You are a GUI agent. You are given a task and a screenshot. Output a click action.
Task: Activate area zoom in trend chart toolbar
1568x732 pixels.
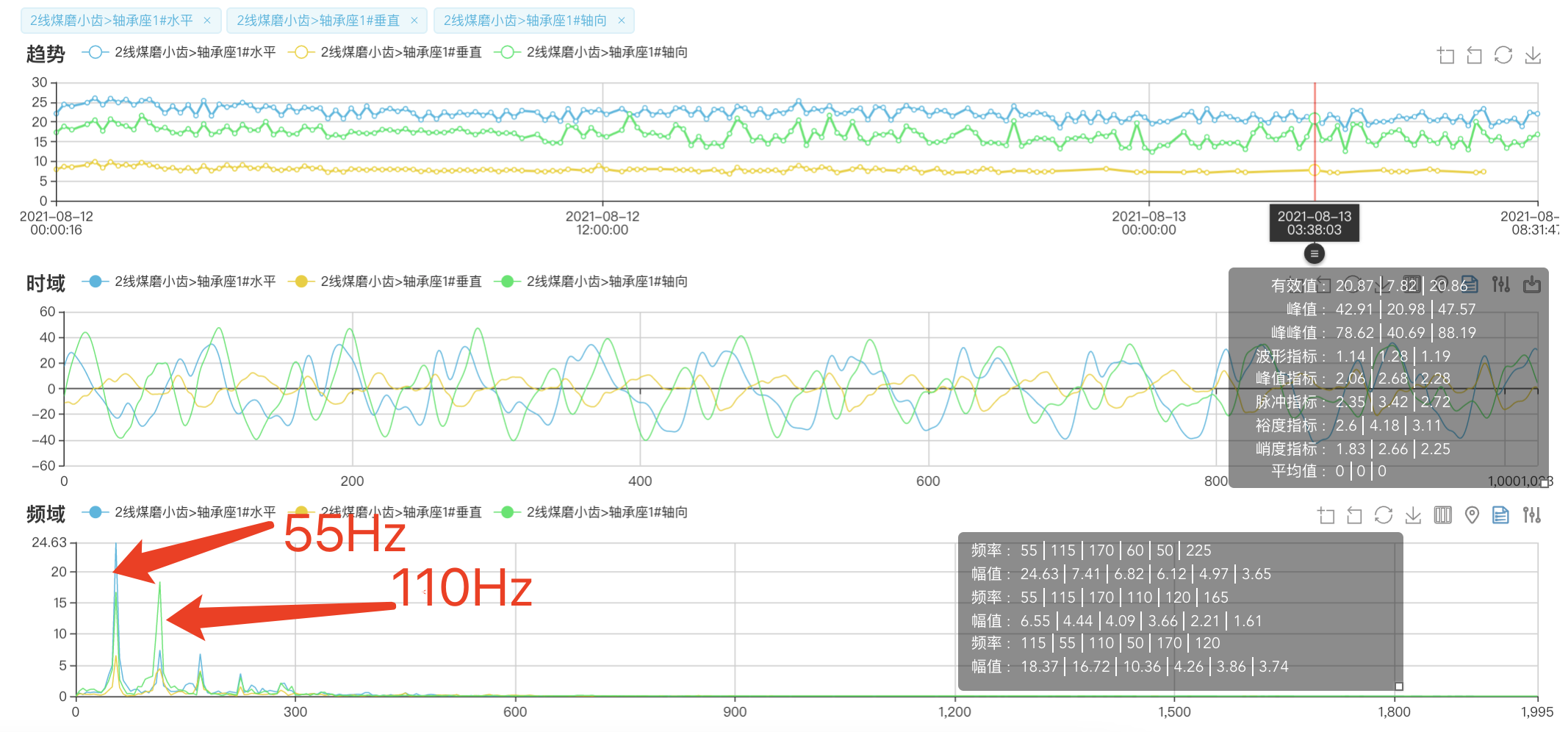click(1446, 56)
